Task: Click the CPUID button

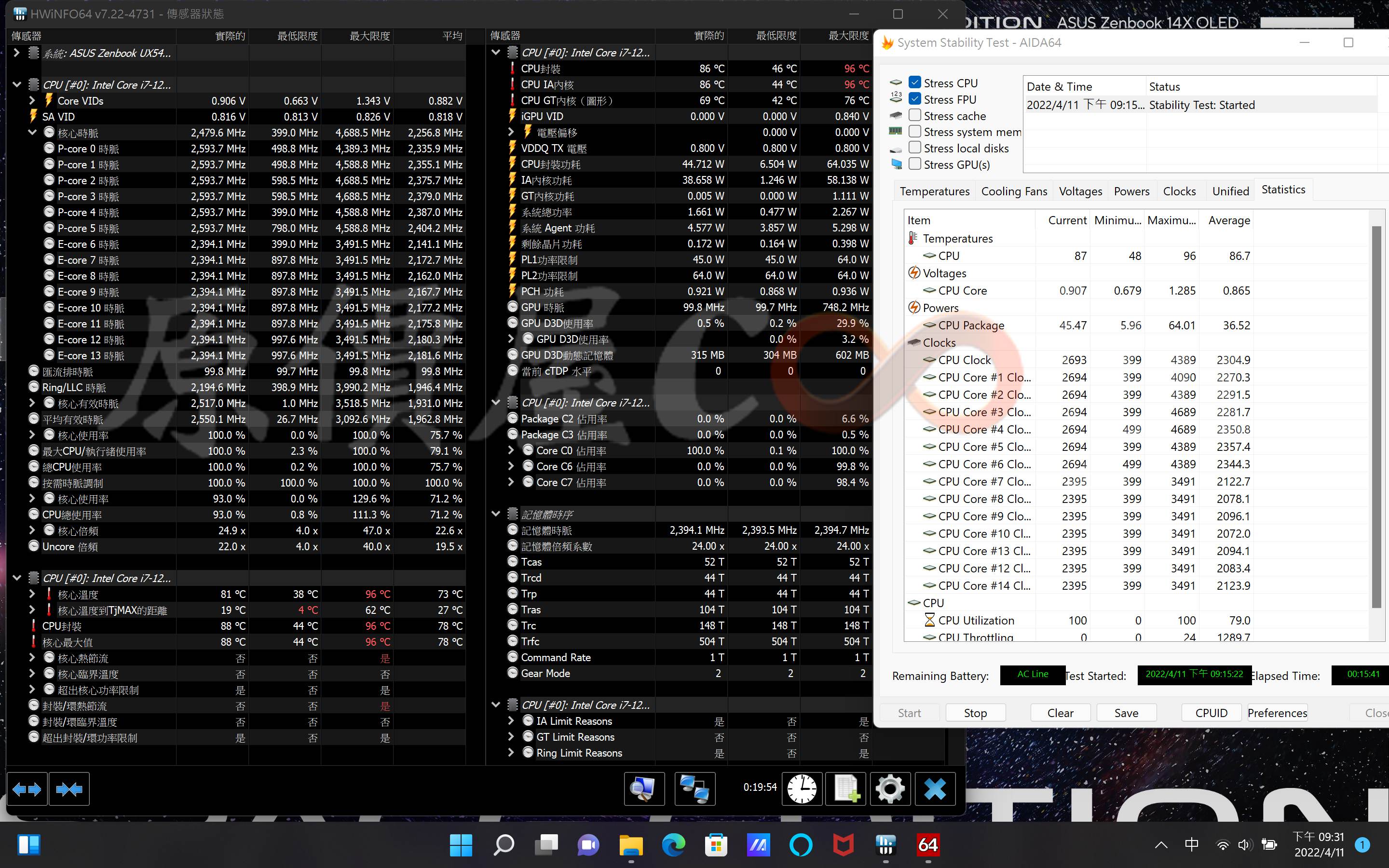Action: tap(1211, 712)
